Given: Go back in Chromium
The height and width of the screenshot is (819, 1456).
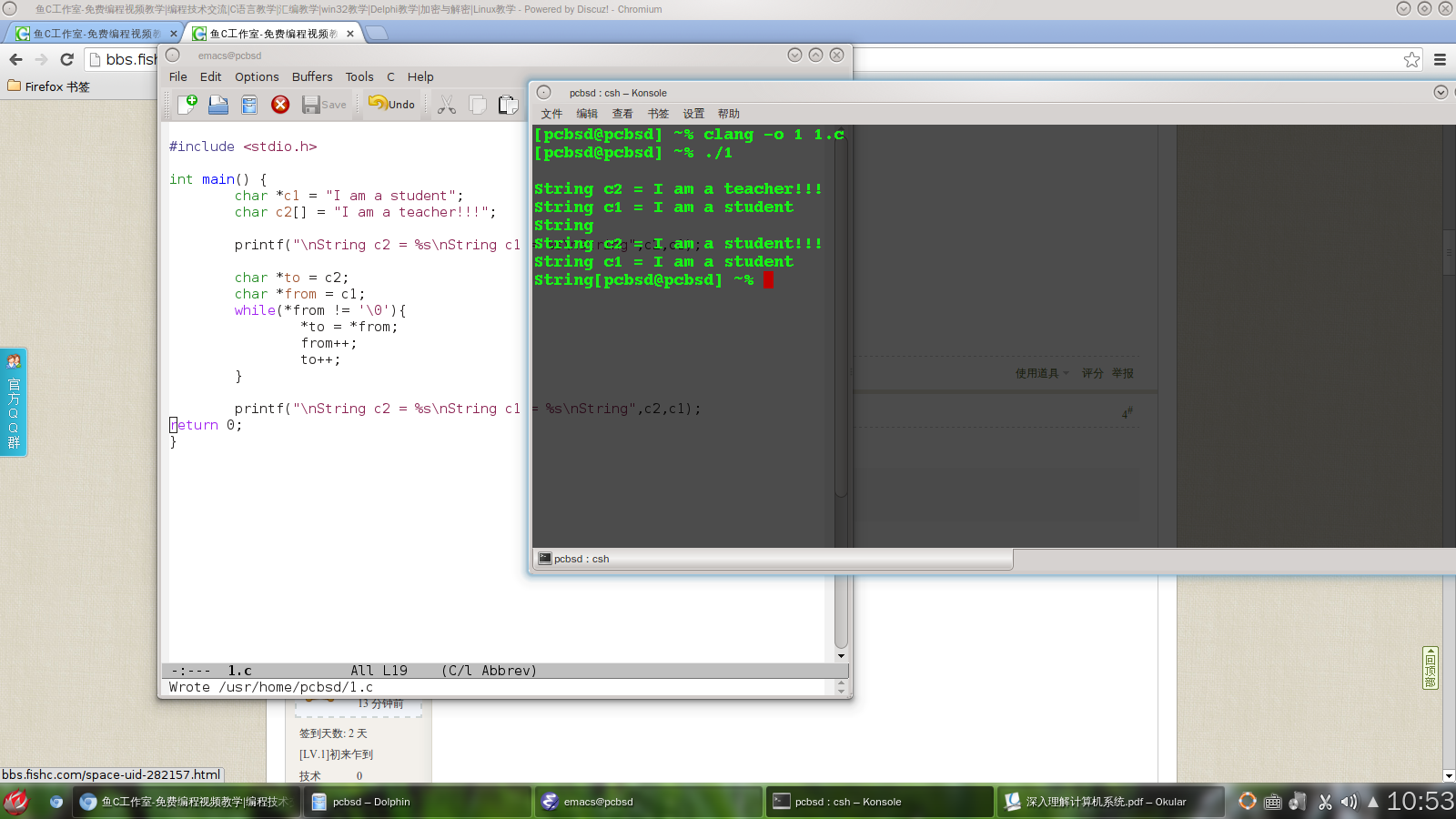Looking at the screenshot, I should tap(15, 59).
